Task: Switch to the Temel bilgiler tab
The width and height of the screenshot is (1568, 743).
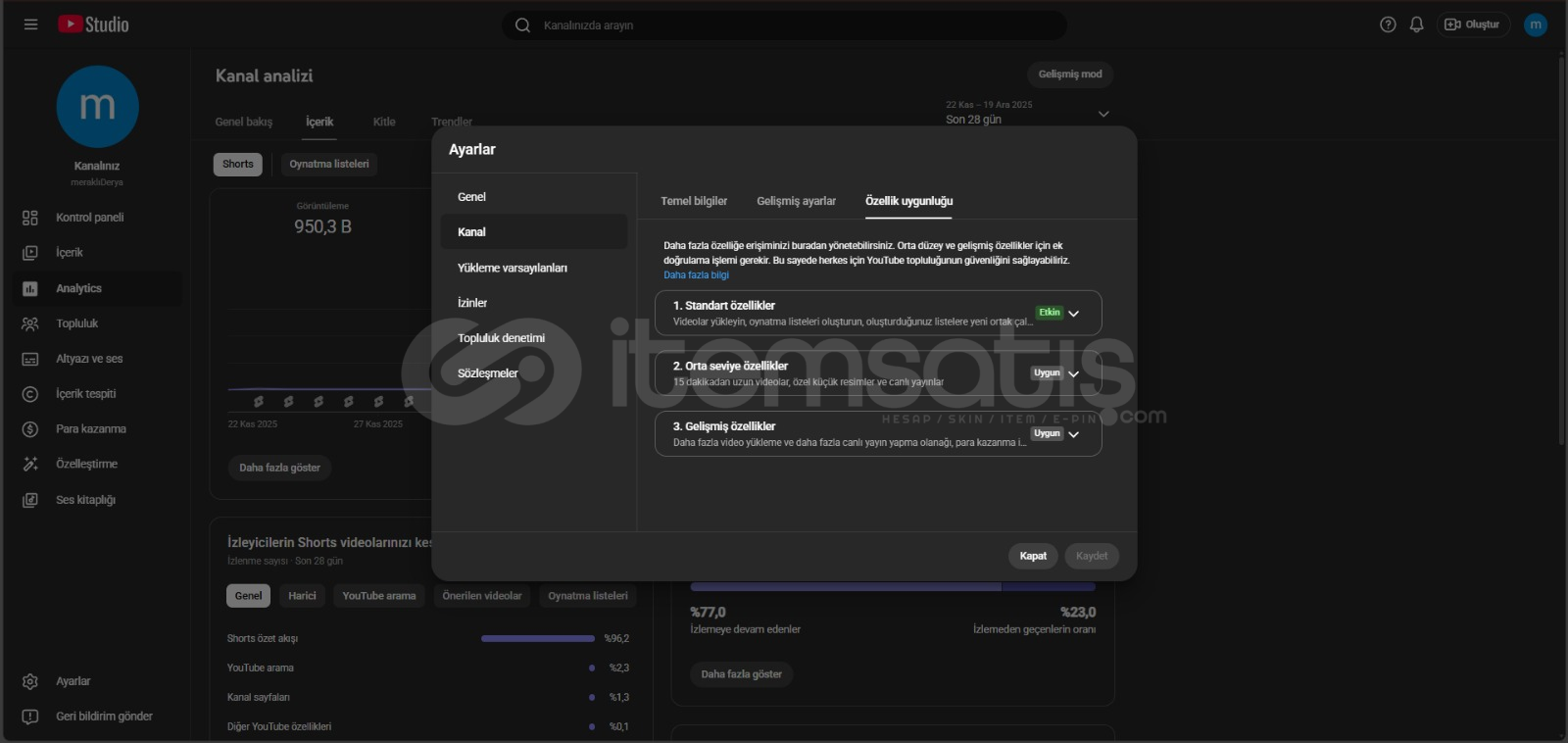Action: pos(694,201)
